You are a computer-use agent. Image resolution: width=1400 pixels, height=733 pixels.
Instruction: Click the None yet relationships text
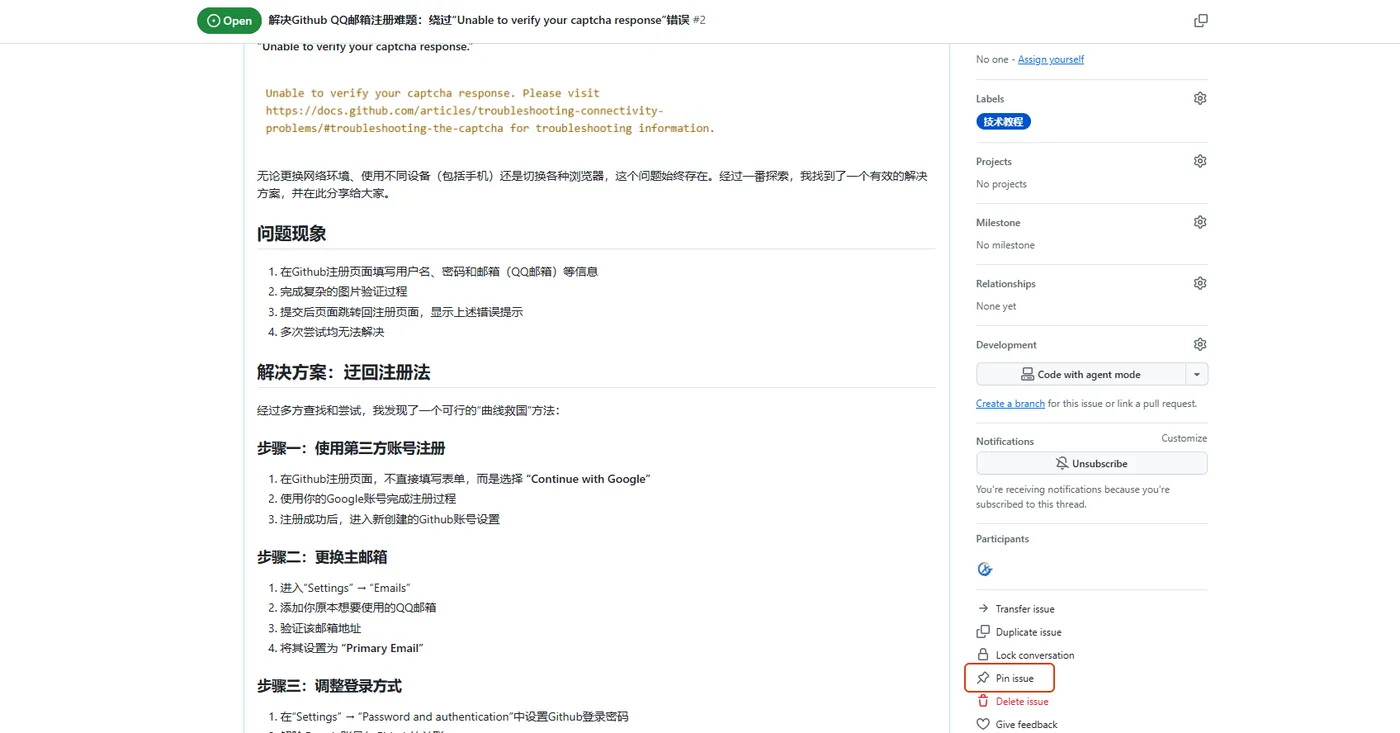996,306
